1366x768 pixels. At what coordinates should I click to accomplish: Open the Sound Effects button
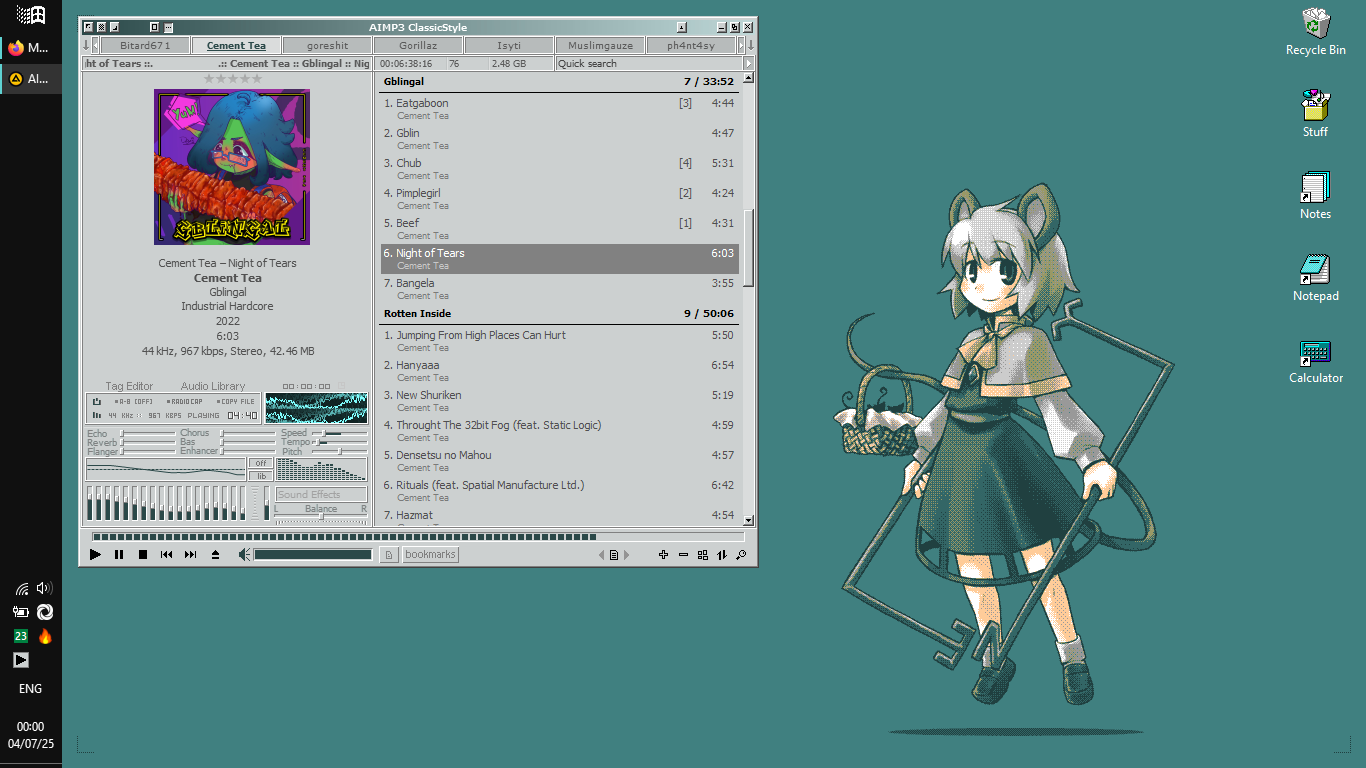coord(321,494)
